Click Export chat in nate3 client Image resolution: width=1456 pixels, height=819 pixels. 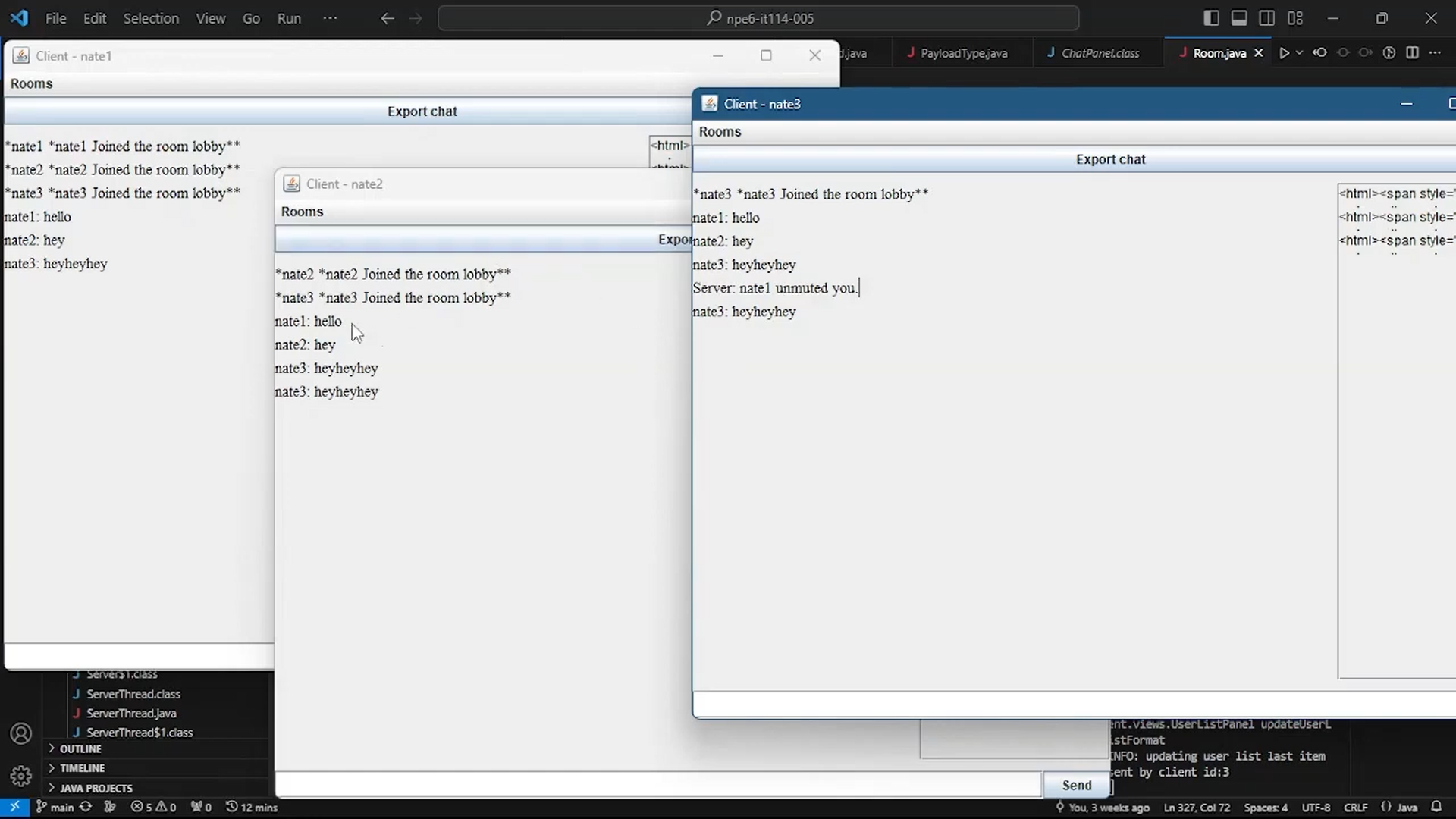point(1110,159)
